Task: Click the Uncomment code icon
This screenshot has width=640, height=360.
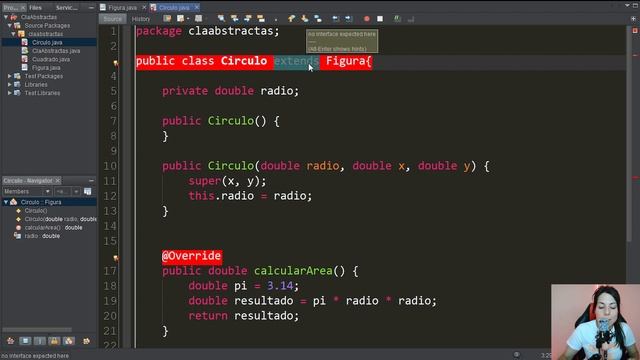Action: (411, 19)
